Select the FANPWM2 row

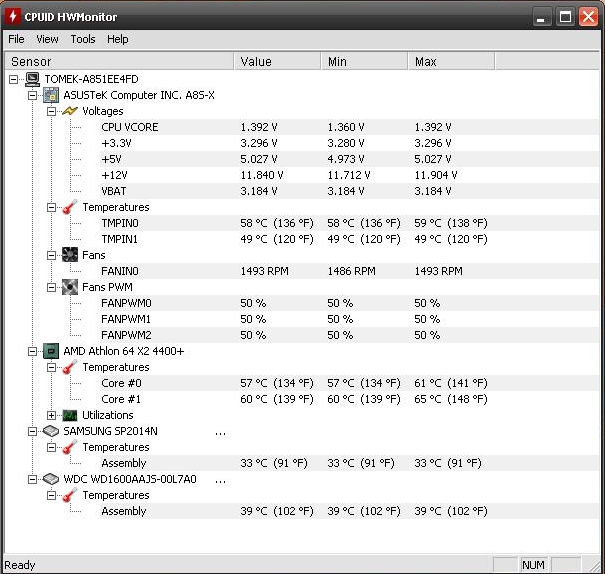point(349,335)
